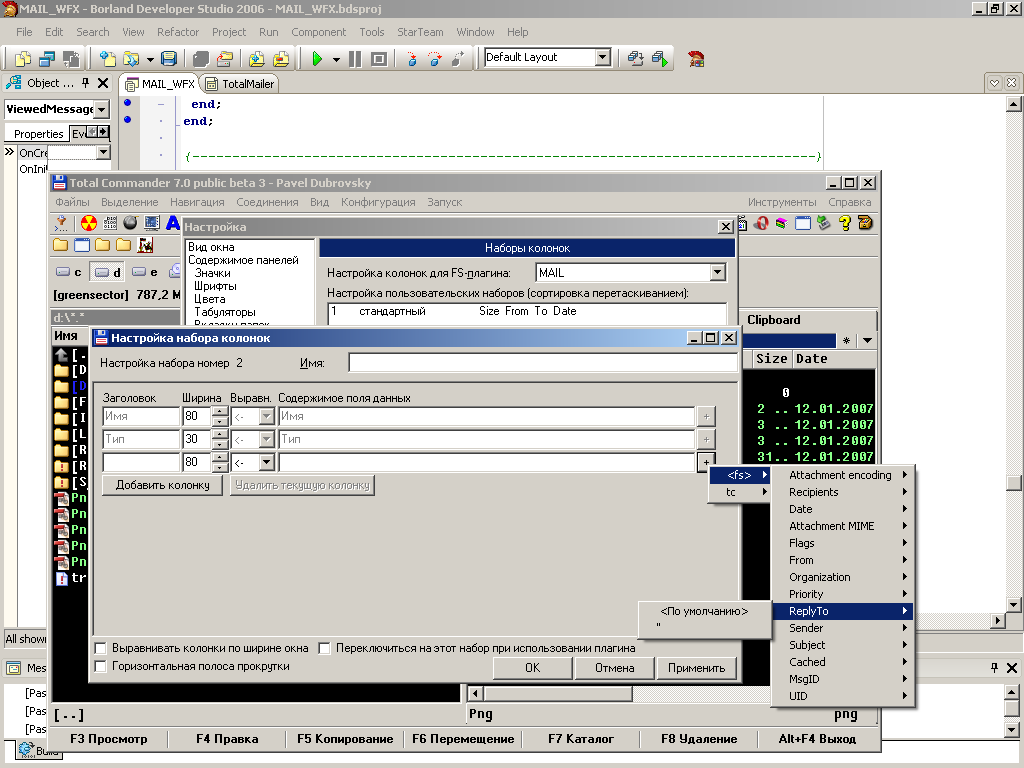Click the radiation symbol icon in Total Commander toolbar

coord(89,223)
